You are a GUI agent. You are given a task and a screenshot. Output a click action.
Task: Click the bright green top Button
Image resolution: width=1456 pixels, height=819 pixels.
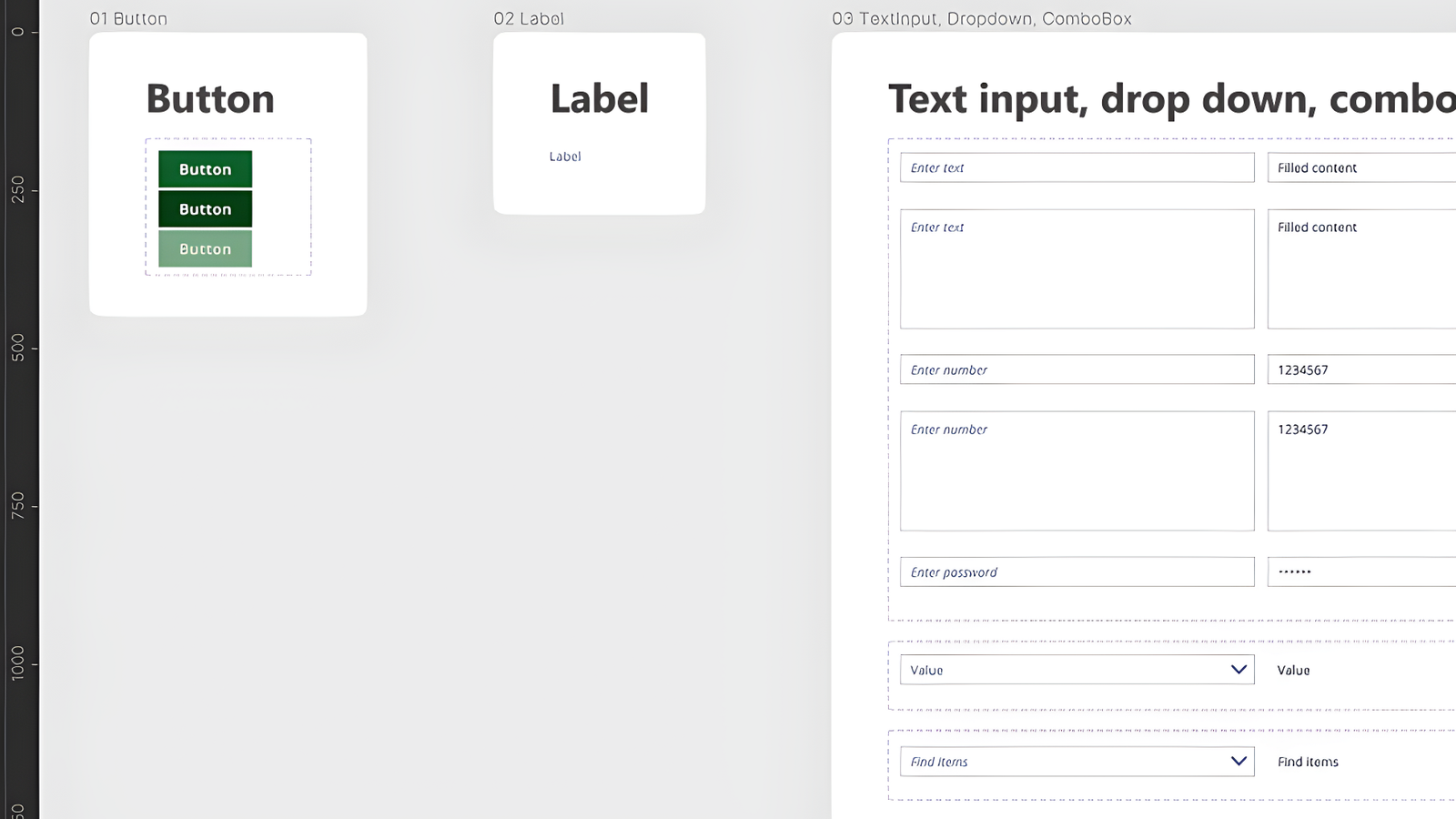click(205, 169)
